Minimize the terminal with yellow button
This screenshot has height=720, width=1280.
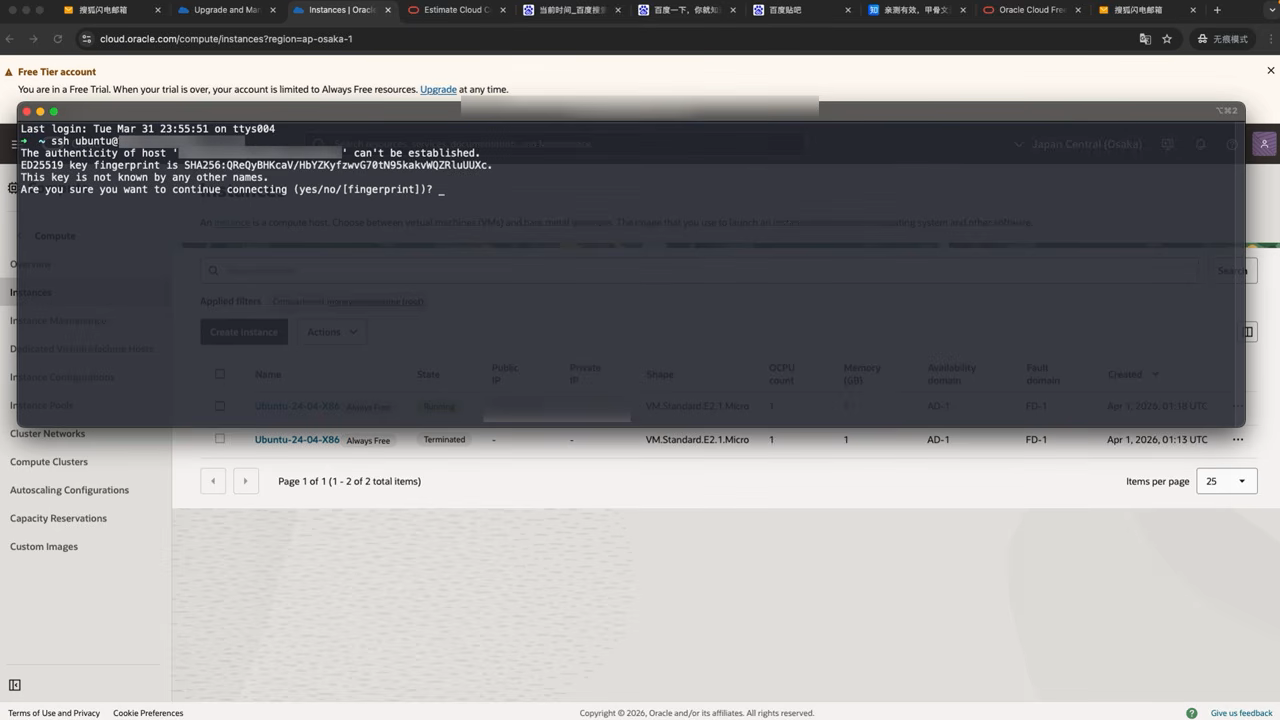(x=40, y=111)
